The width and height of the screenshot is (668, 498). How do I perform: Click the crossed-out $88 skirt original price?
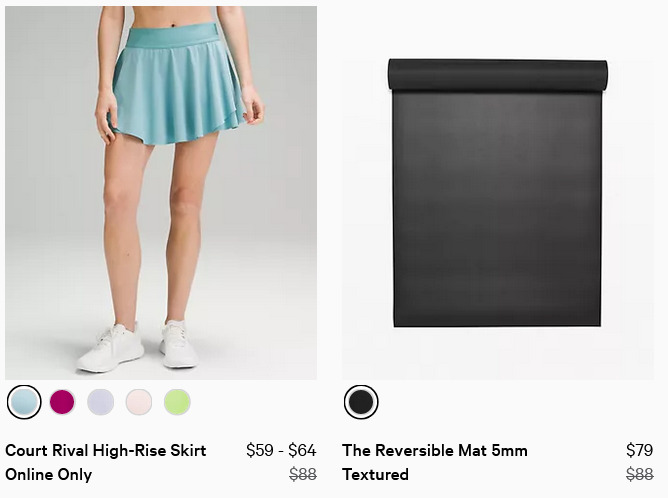303,474
